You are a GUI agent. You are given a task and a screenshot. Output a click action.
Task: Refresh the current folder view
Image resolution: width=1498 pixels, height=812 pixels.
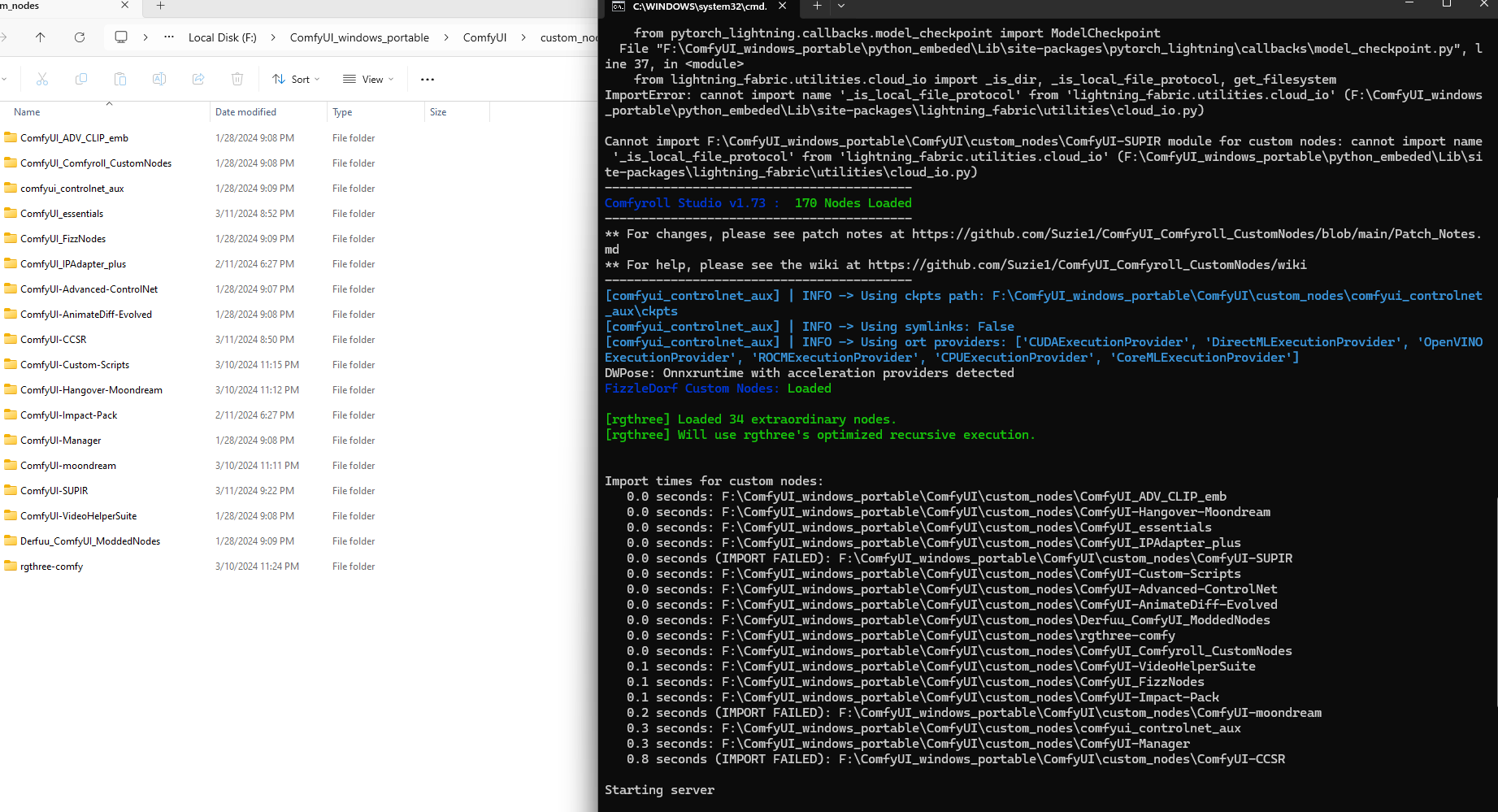(79, 37)
